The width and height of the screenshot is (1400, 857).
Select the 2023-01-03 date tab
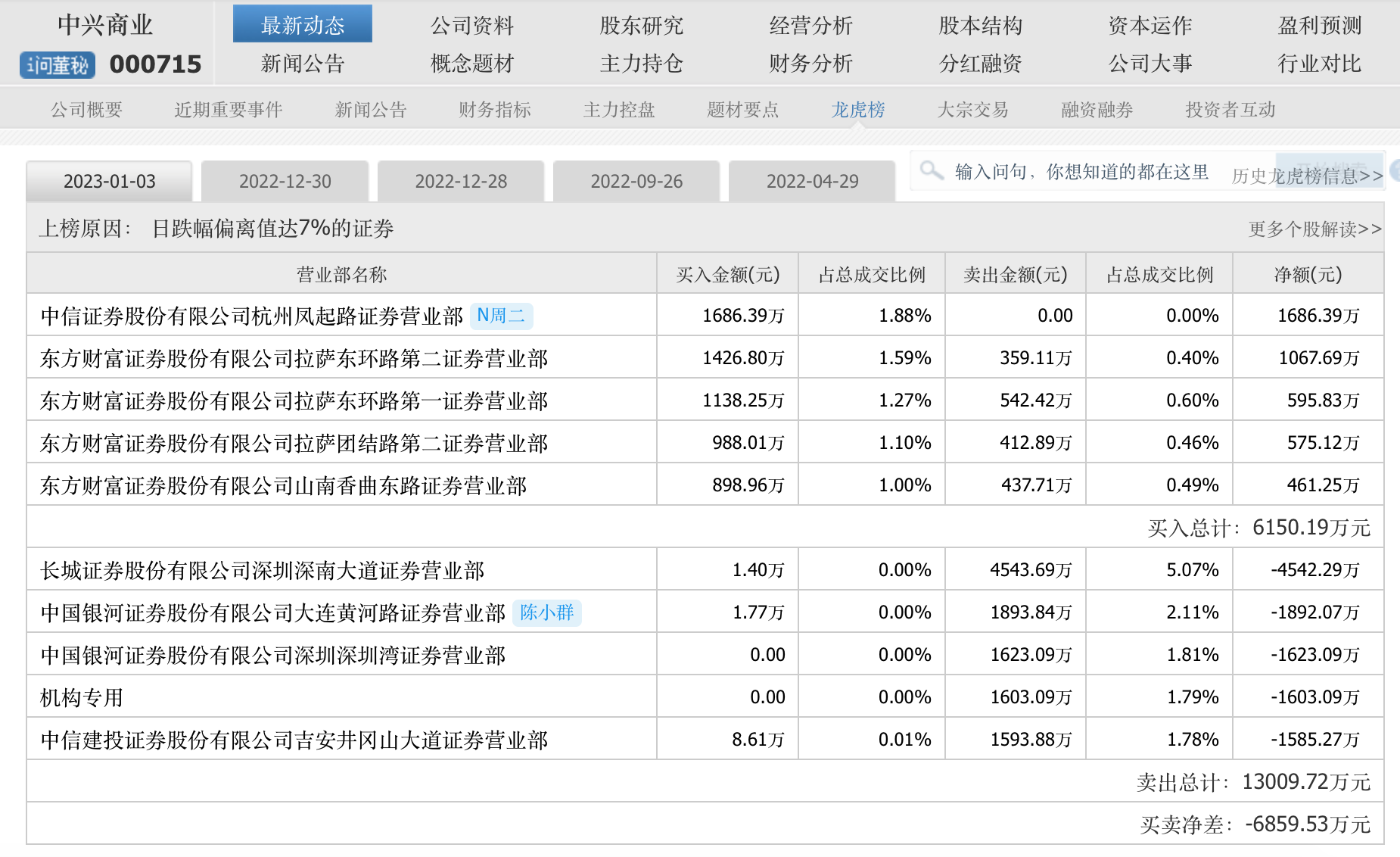point(109,181)
